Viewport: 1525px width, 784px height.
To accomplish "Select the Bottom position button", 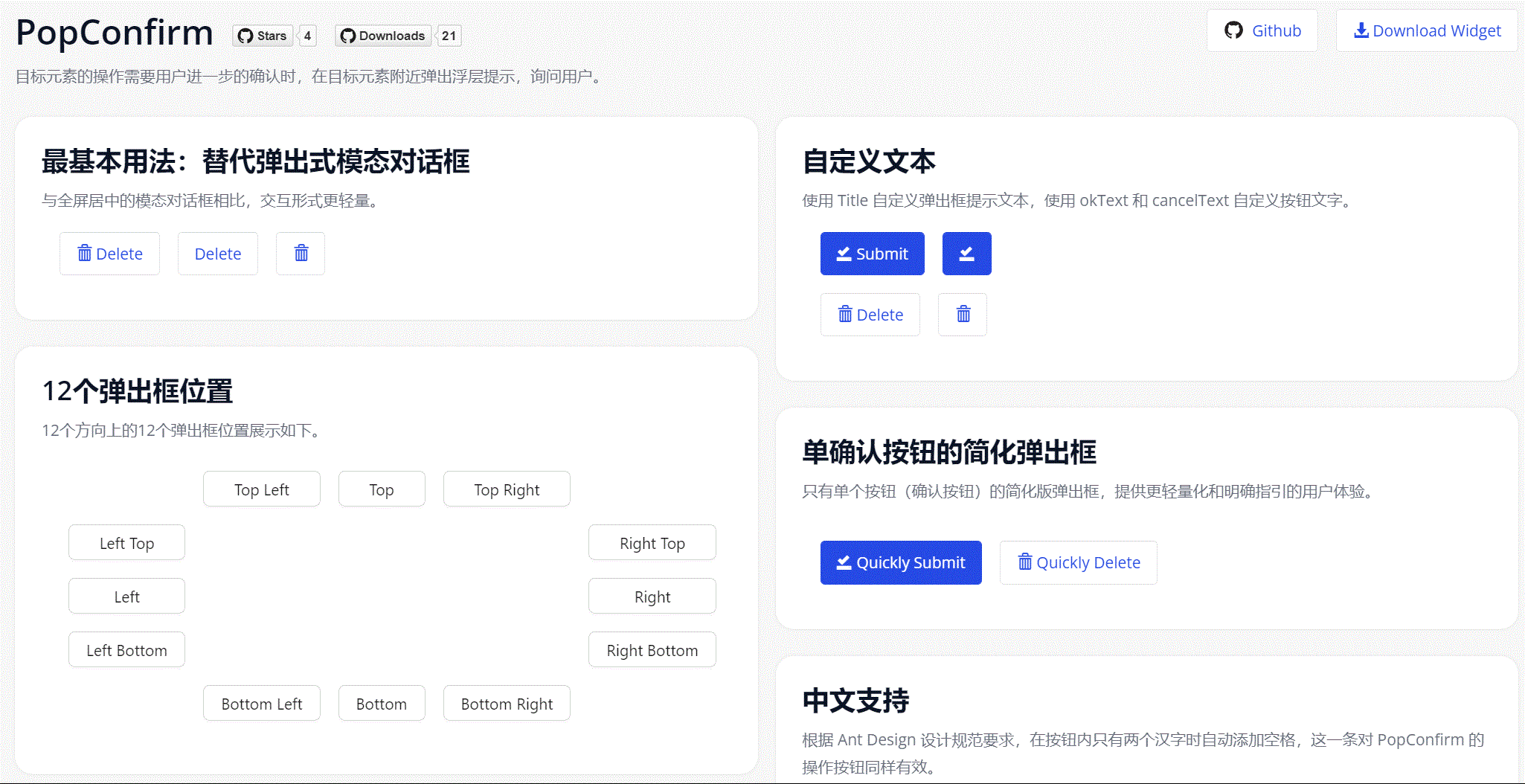I will pyautogui.click(x=381, y=703).
